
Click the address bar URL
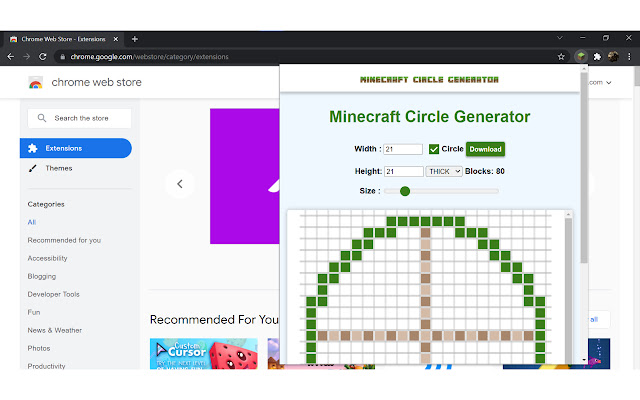[x=149, y=57]
